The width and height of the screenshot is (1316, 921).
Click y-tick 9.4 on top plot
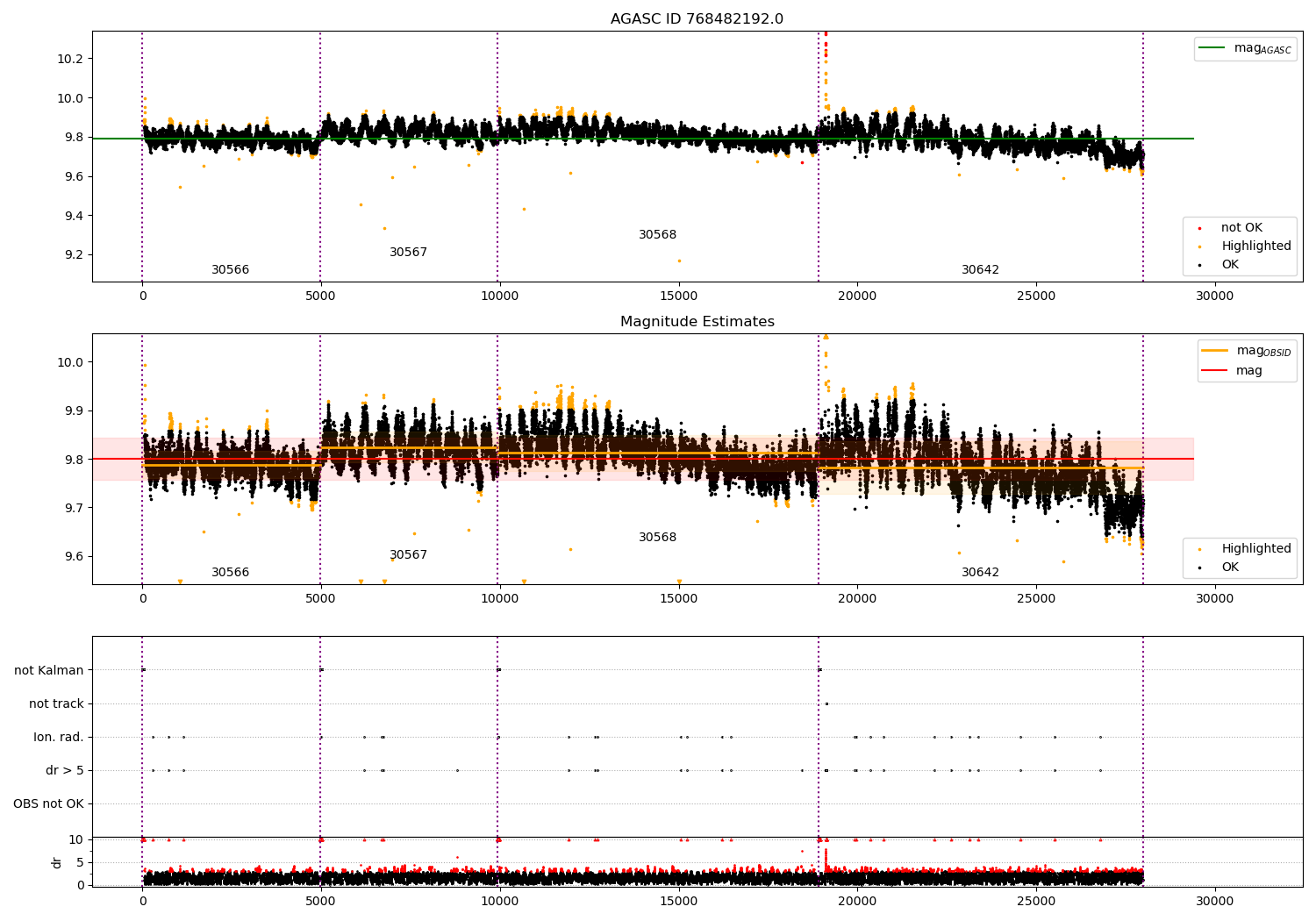[73, 217]
